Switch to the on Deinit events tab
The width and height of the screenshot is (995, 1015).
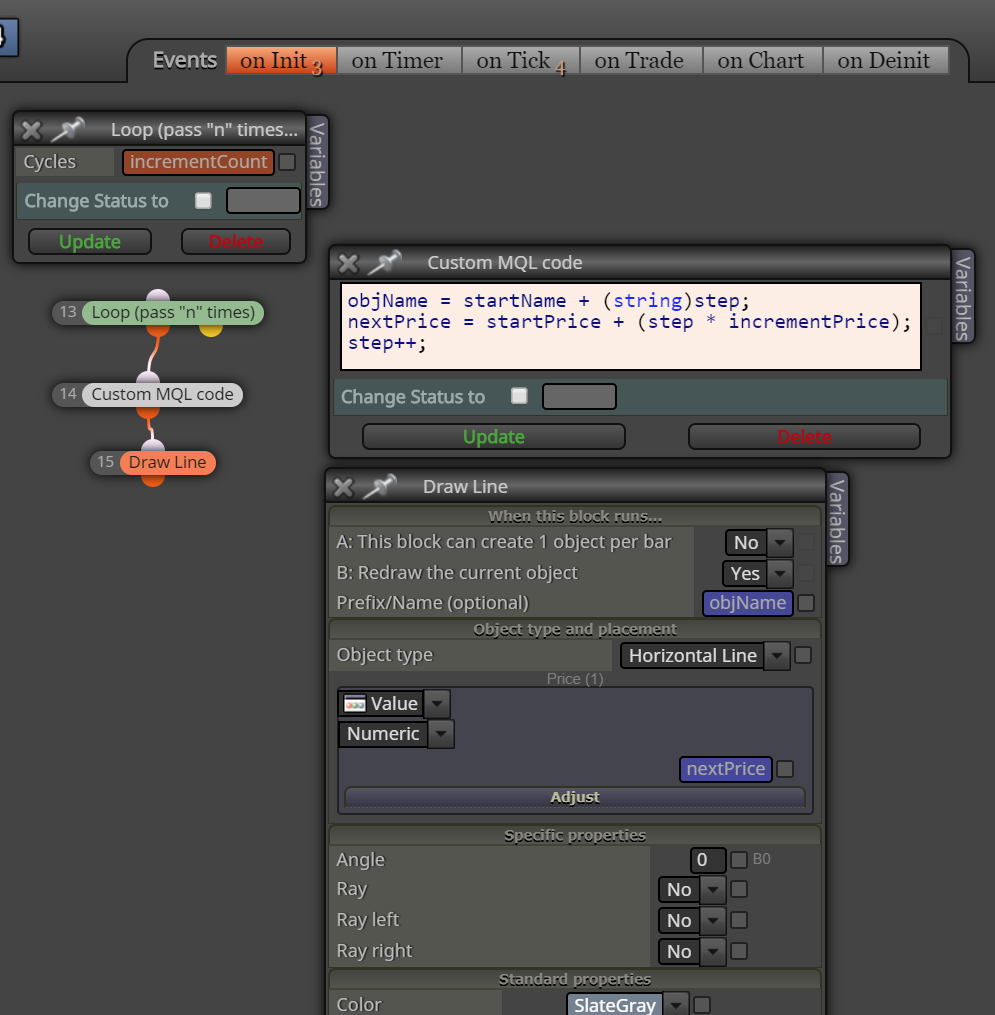pos(884,61)
